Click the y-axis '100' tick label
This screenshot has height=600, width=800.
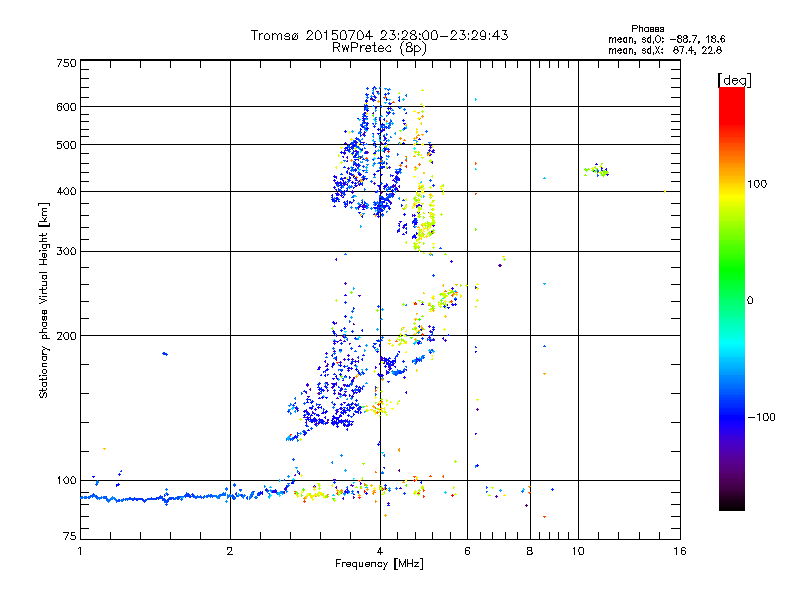66,481
